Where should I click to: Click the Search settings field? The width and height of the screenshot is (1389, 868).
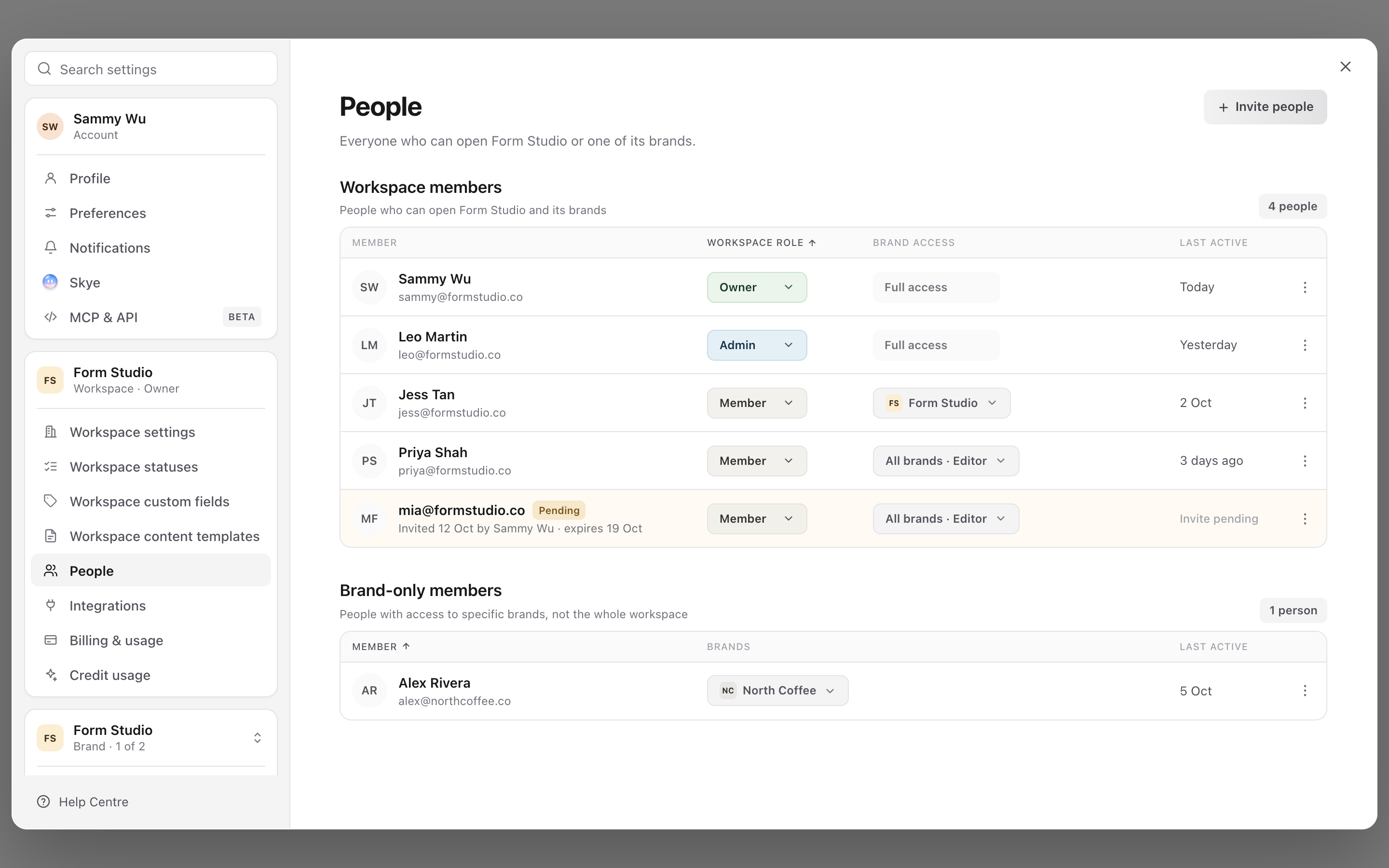(151, 69)
